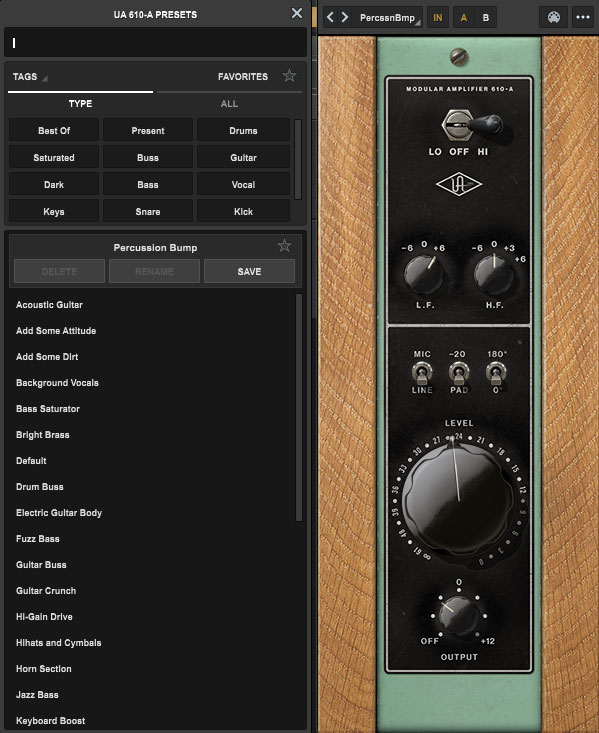599x733 pixels.
Task: Load the Background Vocals preset
Action: (x=57, y=382)
